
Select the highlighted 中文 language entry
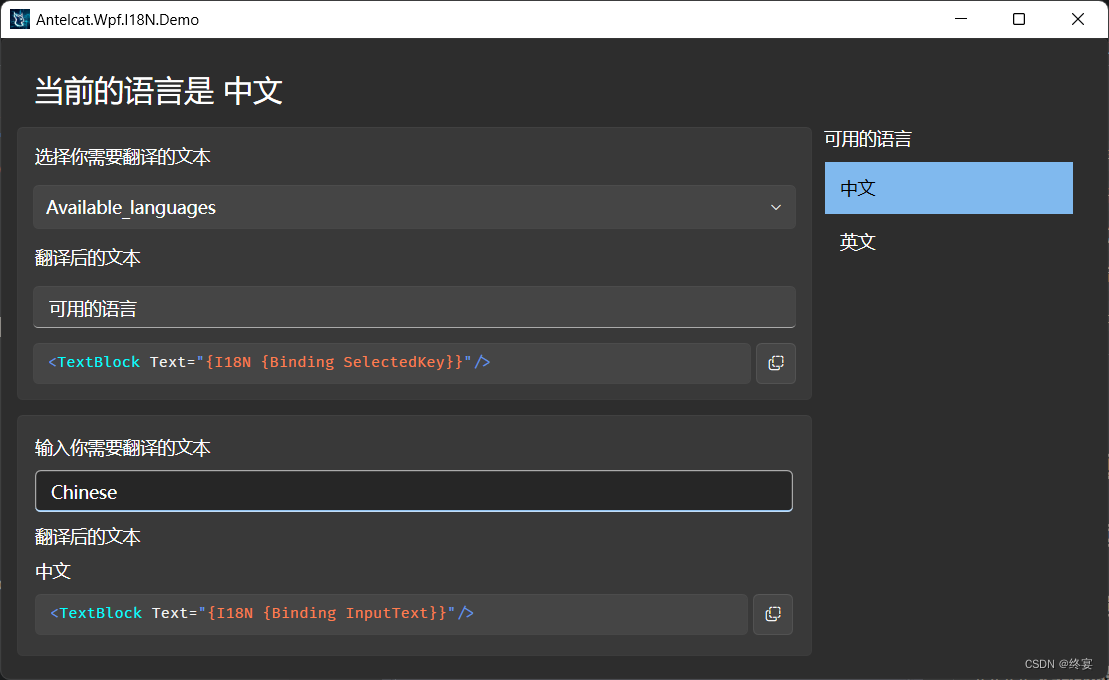(948, 188)
